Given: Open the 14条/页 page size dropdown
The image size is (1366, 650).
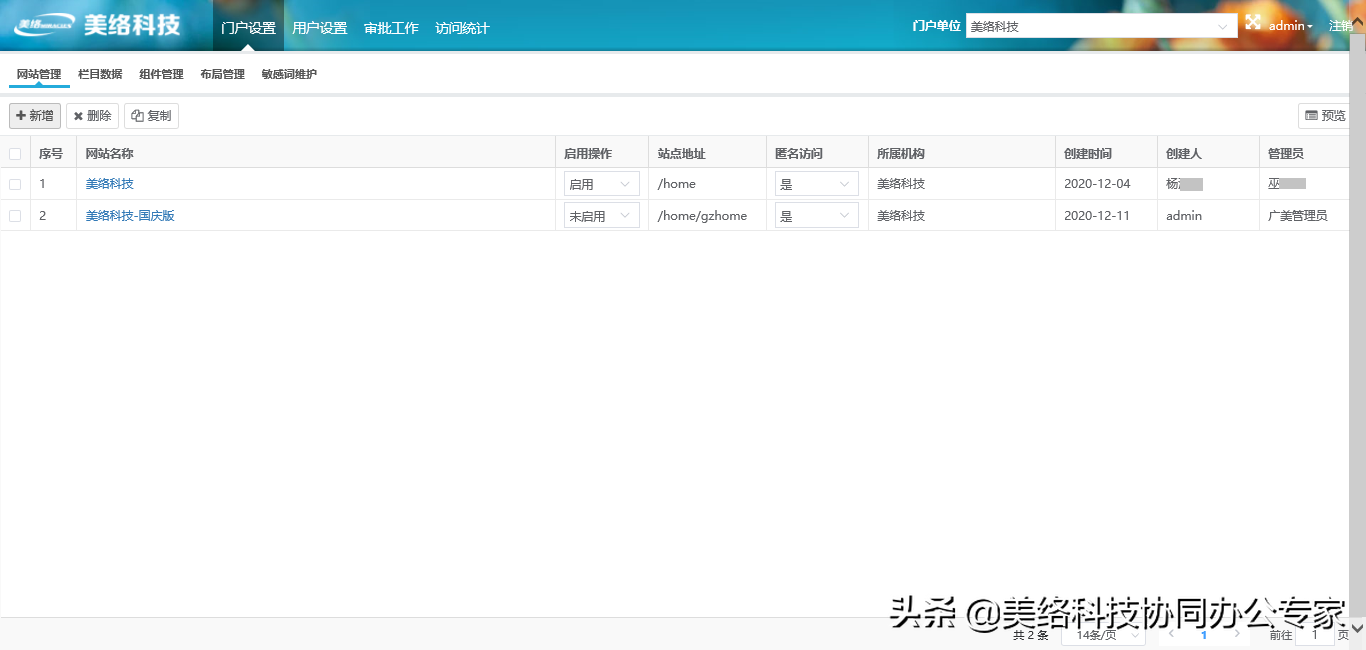Looking at the screenshot, I should pos(1103,634).
